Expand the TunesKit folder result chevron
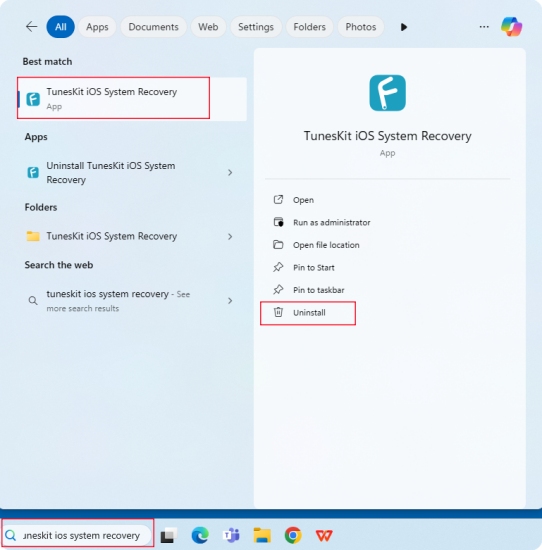This screenshot has height=550, width=542. (230, 237)
